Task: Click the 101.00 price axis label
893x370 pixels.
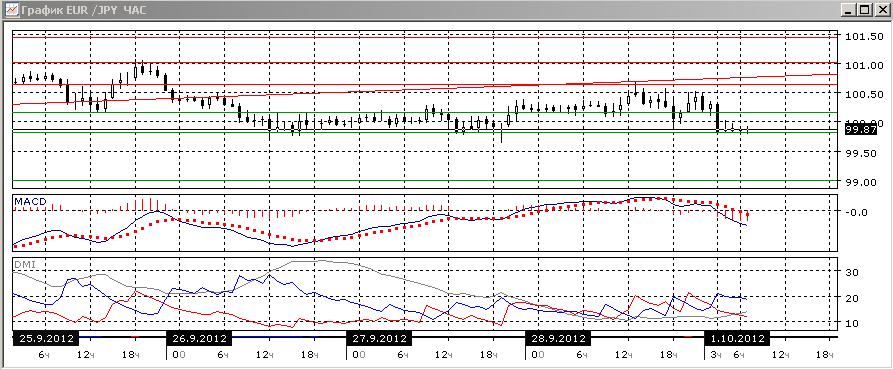Action: pyautogui.click(x=864, y=65)
